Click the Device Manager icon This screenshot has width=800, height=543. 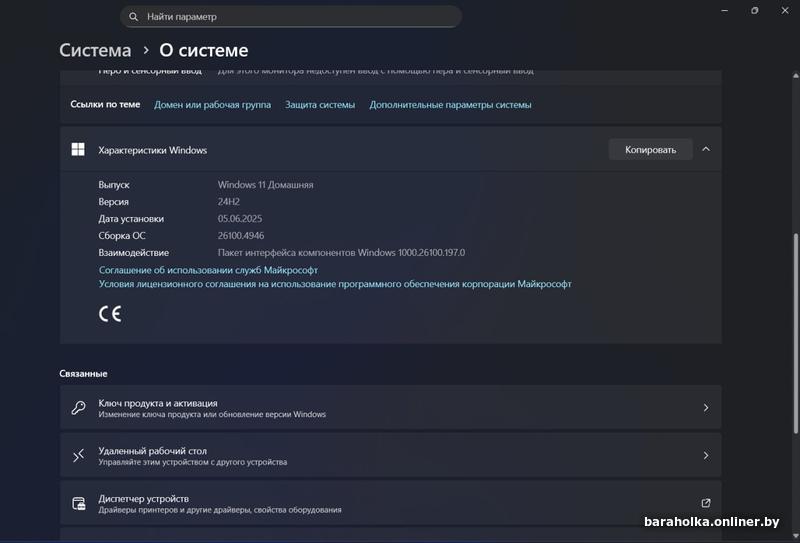78,503
